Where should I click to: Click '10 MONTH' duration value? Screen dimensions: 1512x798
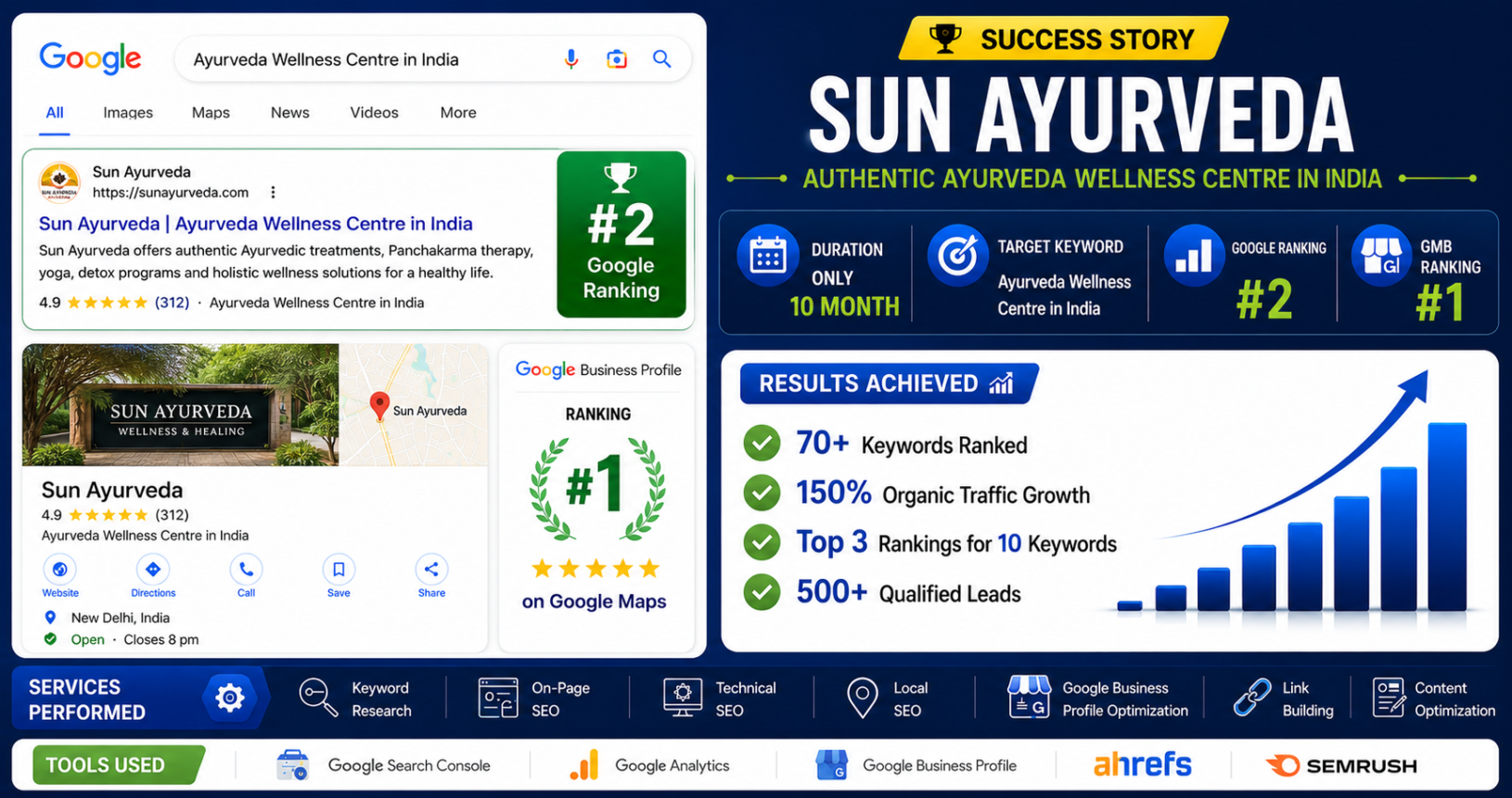tap(844, 307)
